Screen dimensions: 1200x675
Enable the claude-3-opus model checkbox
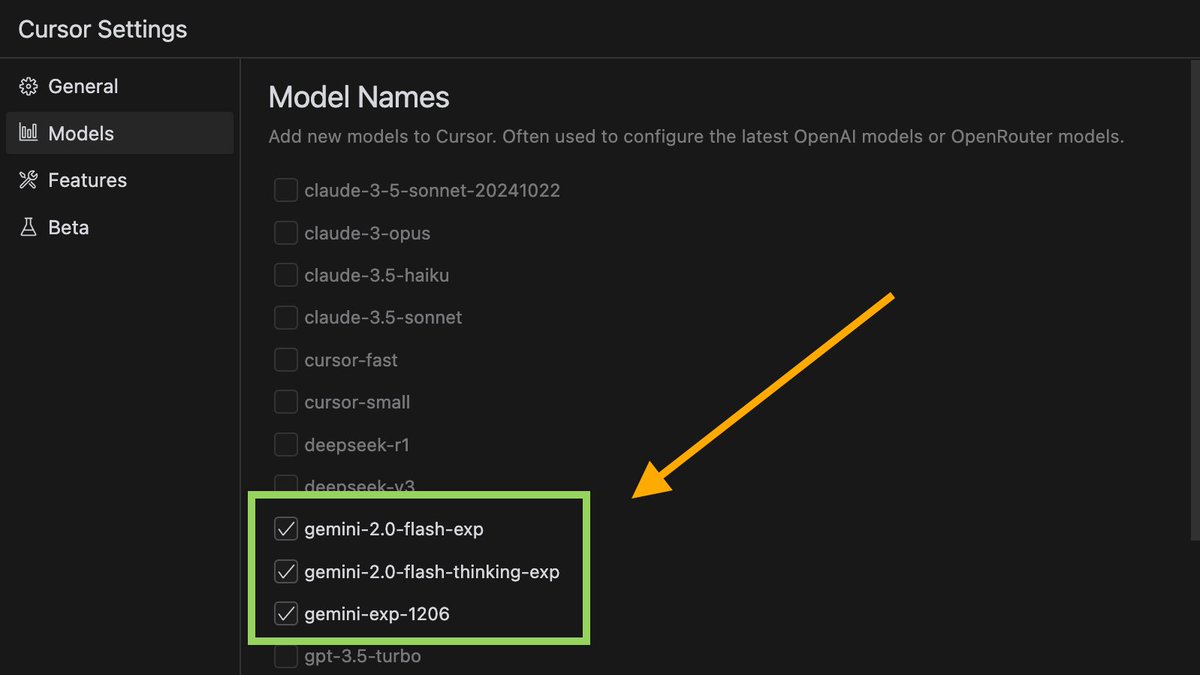[x=285, y=233]
